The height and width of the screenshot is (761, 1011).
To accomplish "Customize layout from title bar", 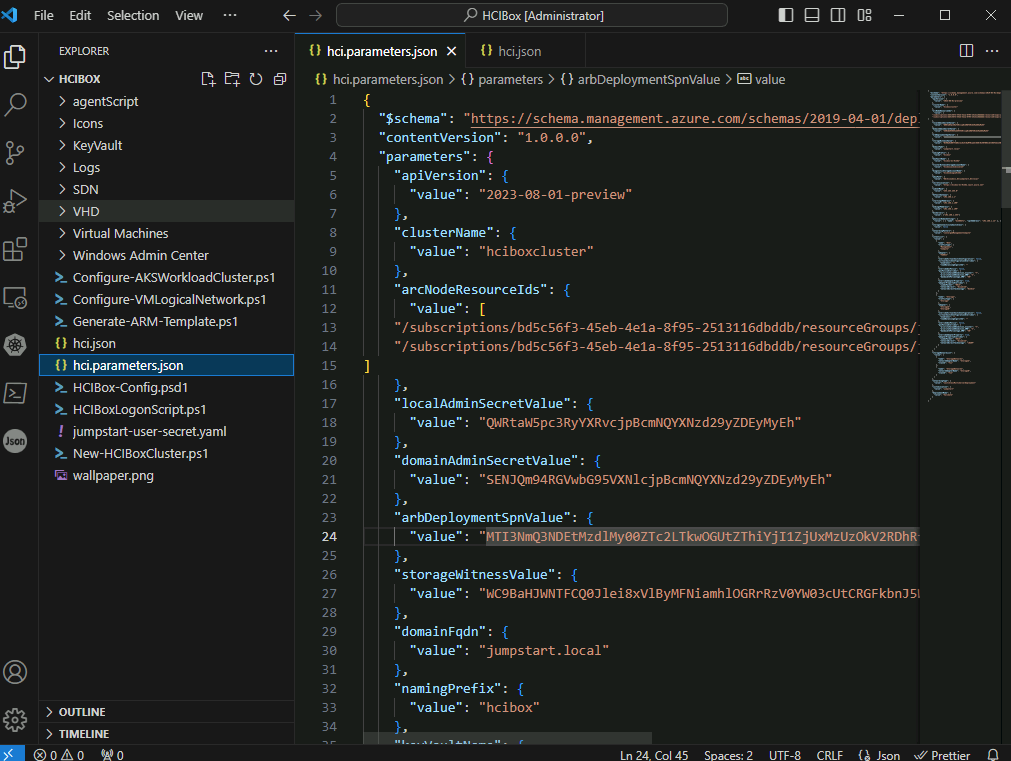I will point(865,15).
